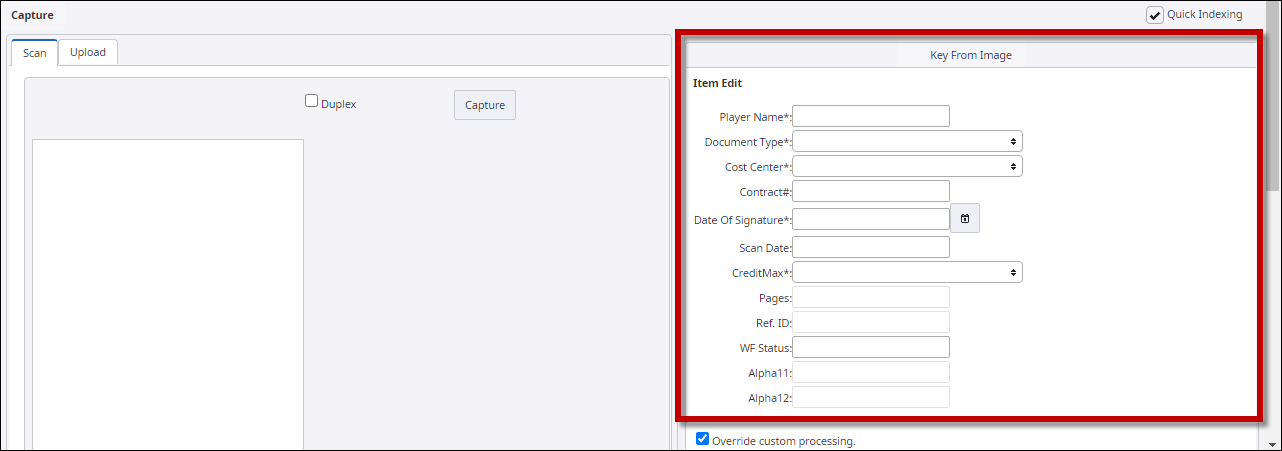
Task: Open the Cost Center dropdown
Action: tap(908, 166)
